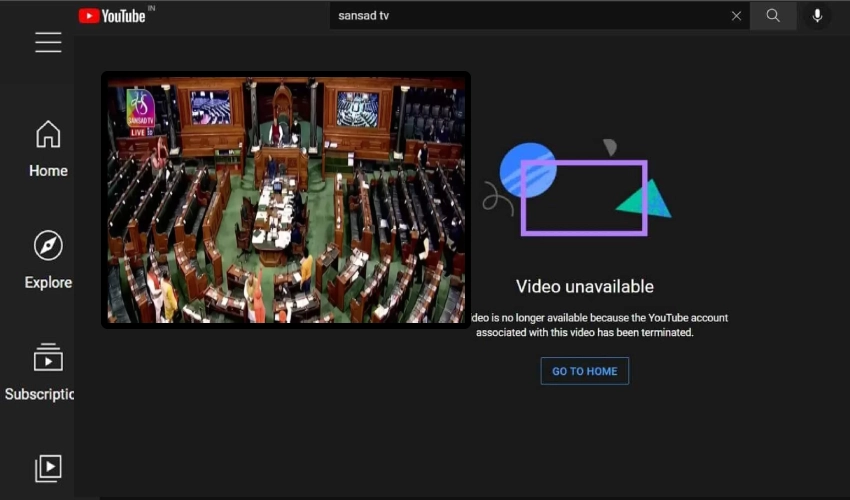Screen dimensions: 850x500
Task: Click the GO TO HOME button
Action: [584, 371]
